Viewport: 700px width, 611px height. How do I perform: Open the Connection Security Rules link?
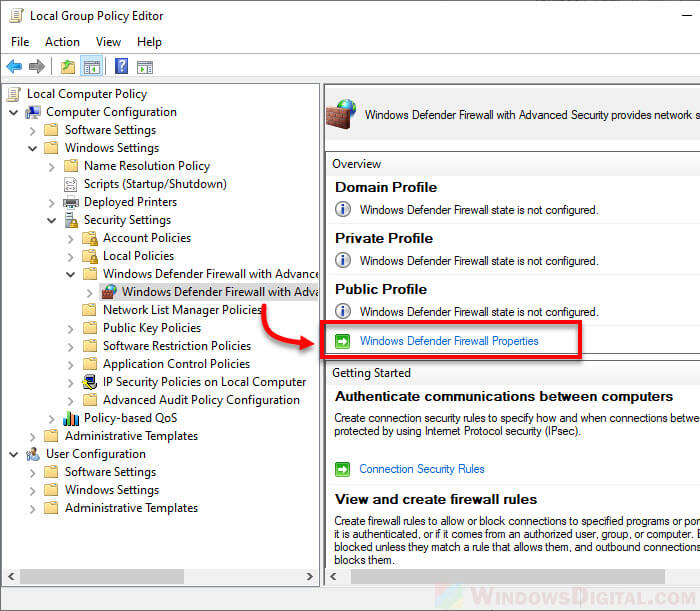[x=421, y=469]
